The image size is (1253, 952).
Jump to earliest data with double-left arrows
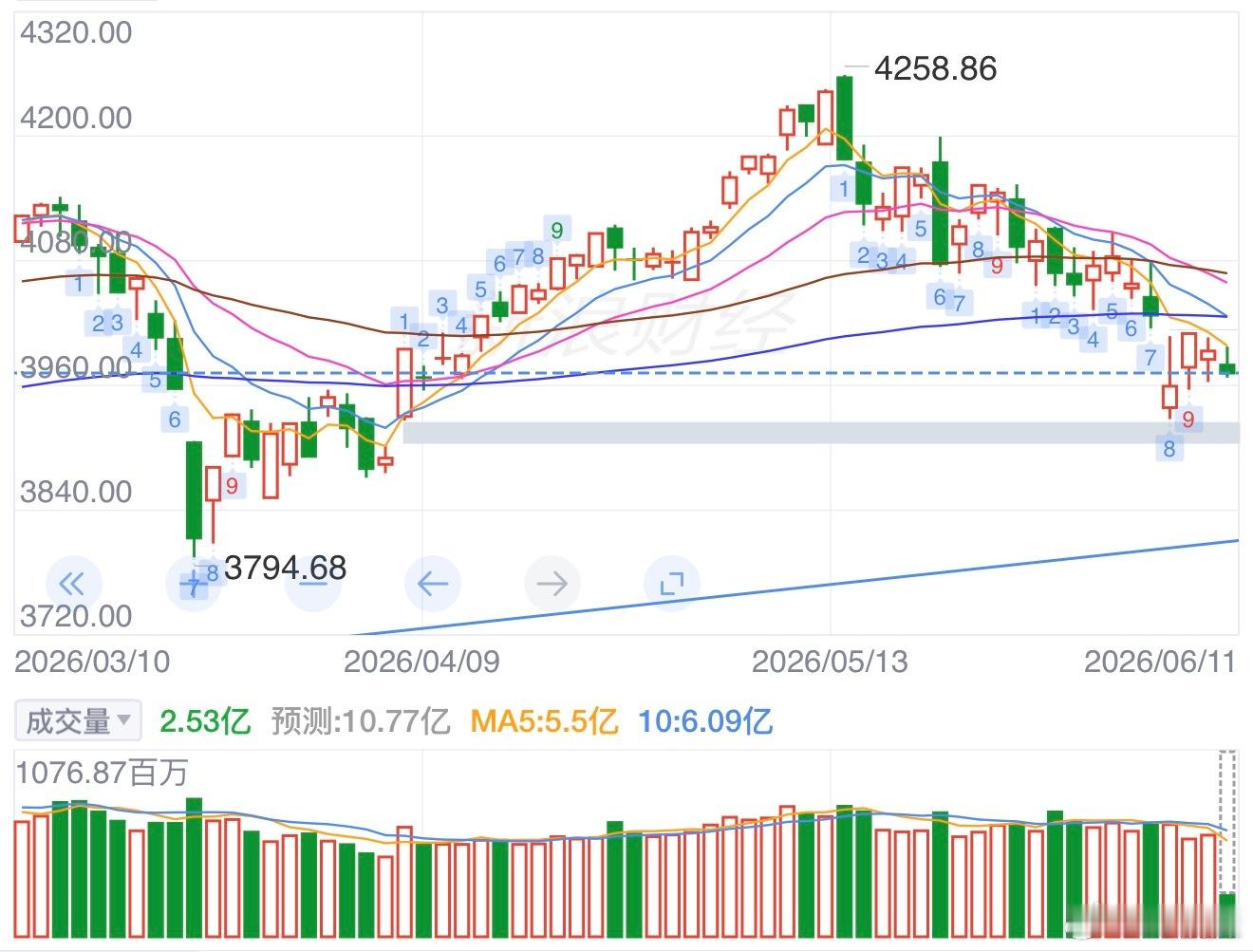click(72, 583)
